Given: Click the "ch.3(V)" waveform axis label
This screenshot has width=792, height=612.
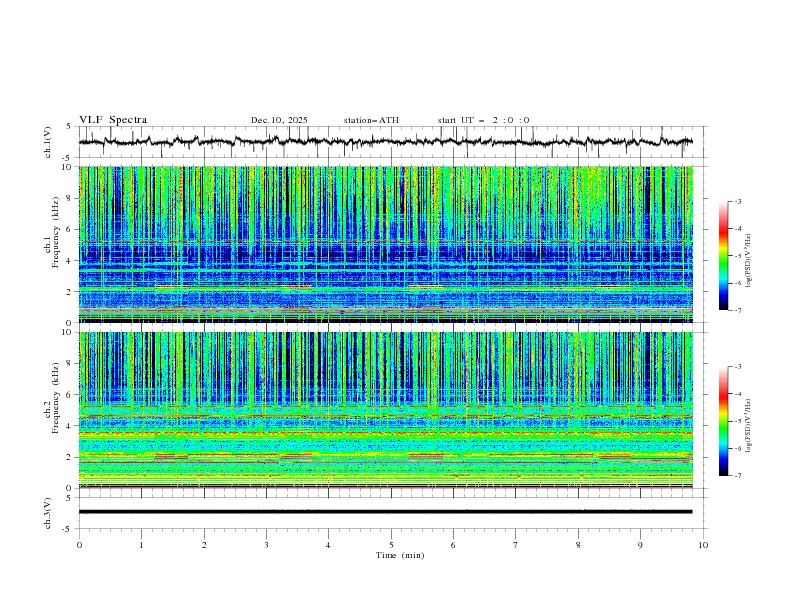Looking at the screenshot, I should tap(48, 513).
